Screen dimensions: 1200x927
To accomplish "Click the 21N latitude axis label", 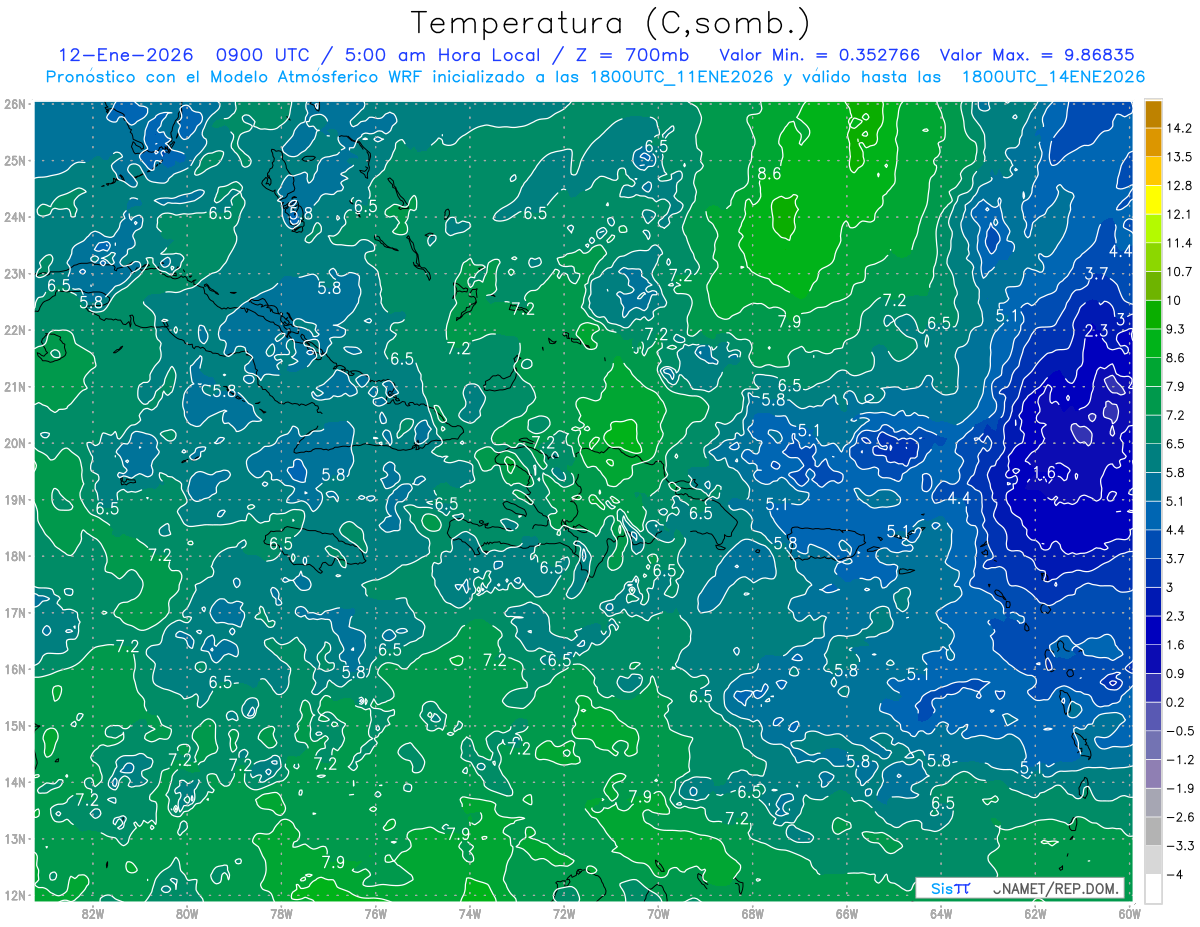I will tap(16, 386).
